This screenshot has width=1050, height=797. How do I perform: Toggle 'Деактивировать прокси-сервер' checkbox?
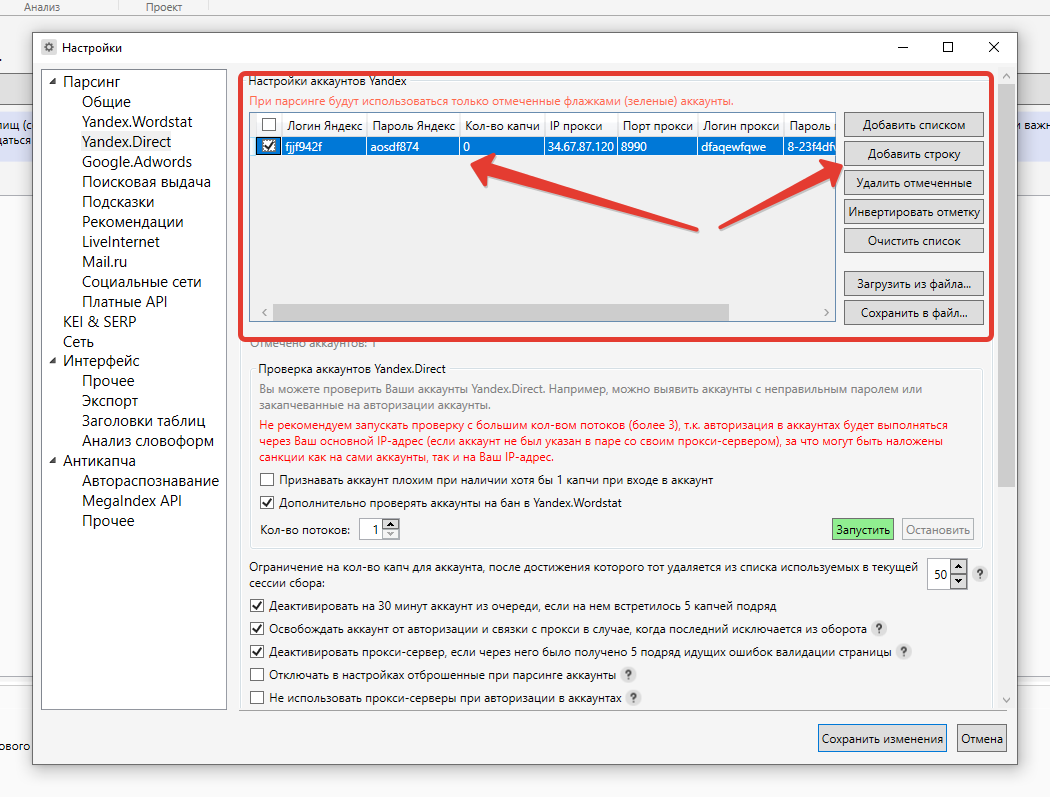(x=256, y=652)
